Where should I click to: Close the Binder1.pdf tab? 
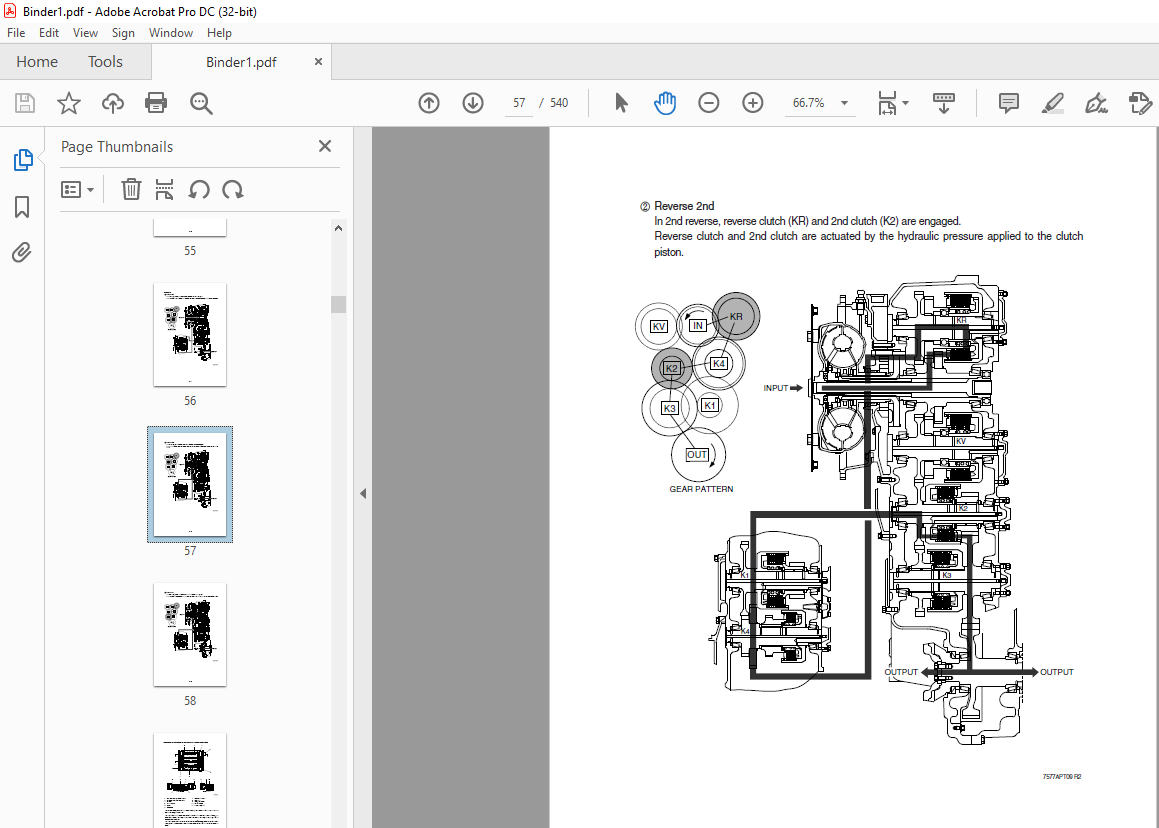319,61
